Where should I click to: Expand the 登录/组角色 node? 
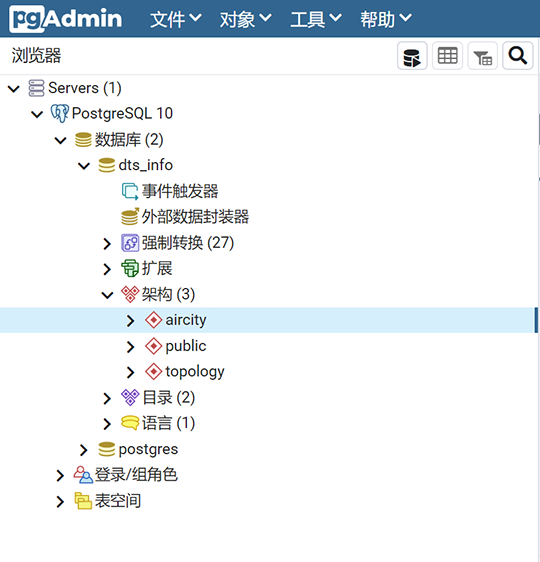pyautogui.click(x=60, y=475)
